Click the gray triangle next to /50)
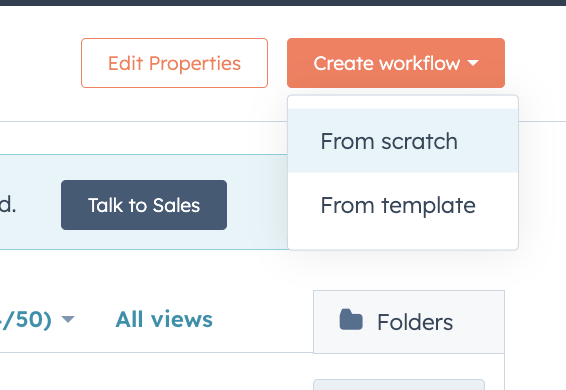 coord(68,319)
